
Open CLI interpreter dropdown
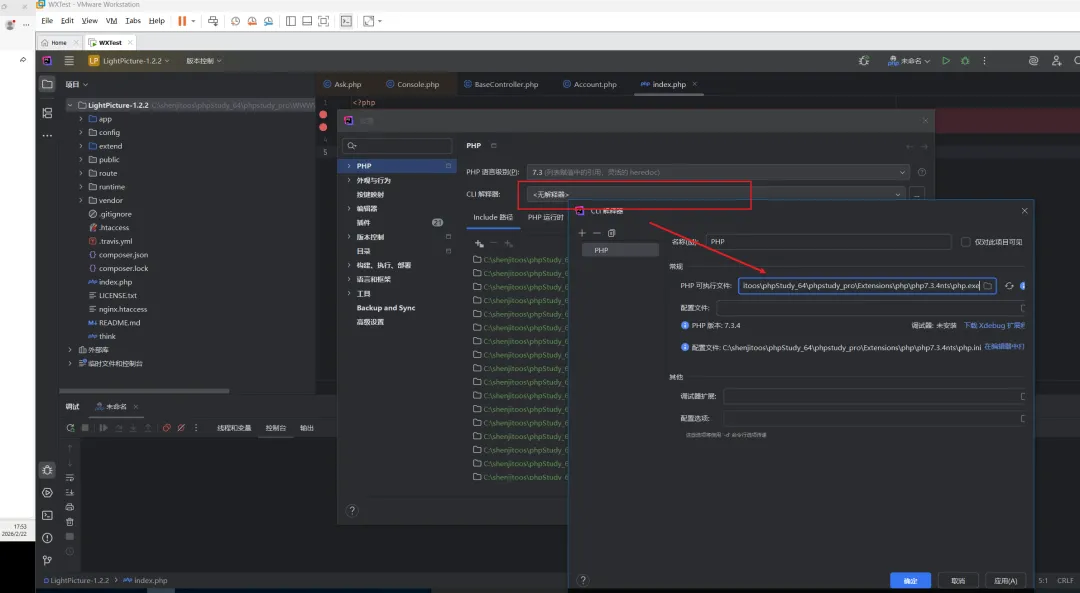click(x=716, y=194)
